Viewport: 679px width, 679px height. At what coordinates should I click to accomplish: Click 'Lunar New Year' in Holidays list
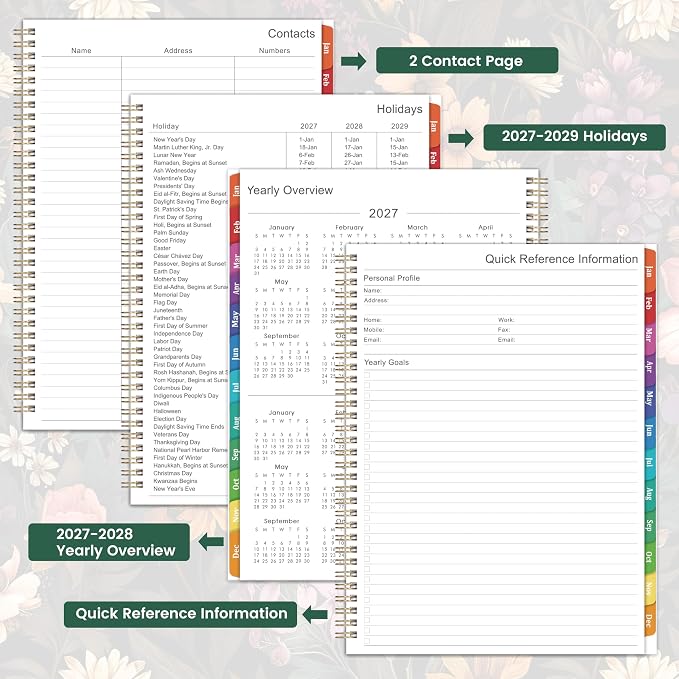[175, 155]
